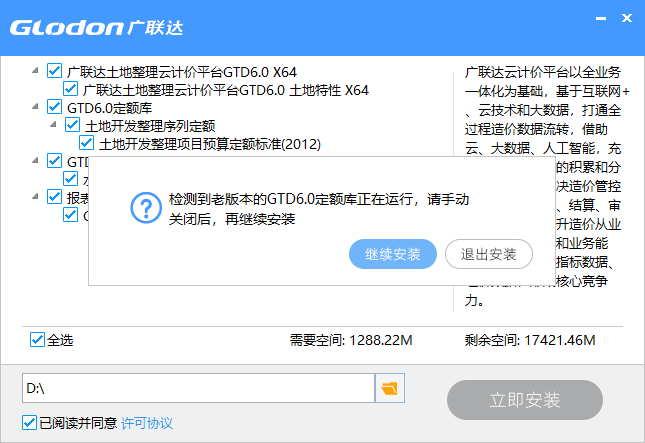Toggle 已阅读并同意 agreement checkbox
This screenshot has height=443, width=645.
pyautogui.click(x=29, y=422)
